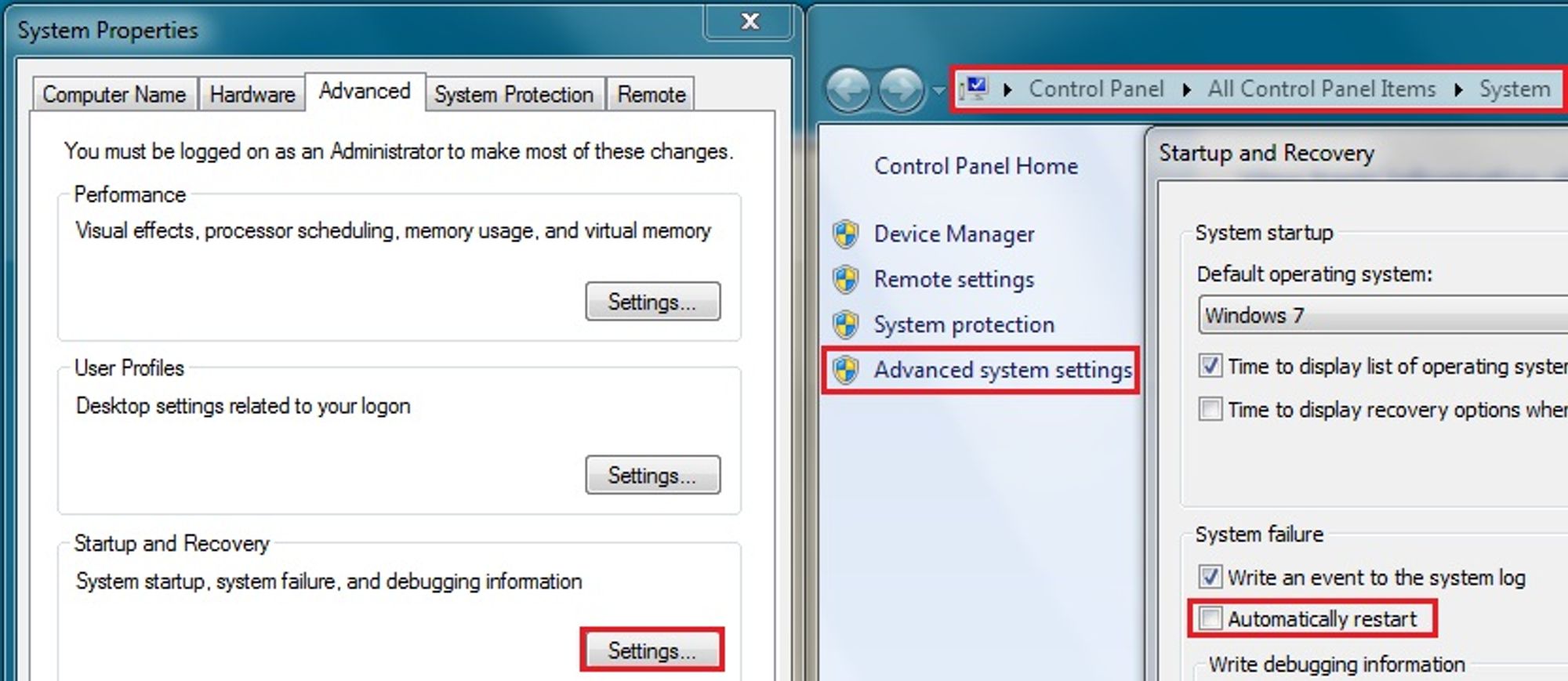The height and width of the screenshot is (681, 1568).
Task: Click the Performance Settings button
Action: (652, 301)
